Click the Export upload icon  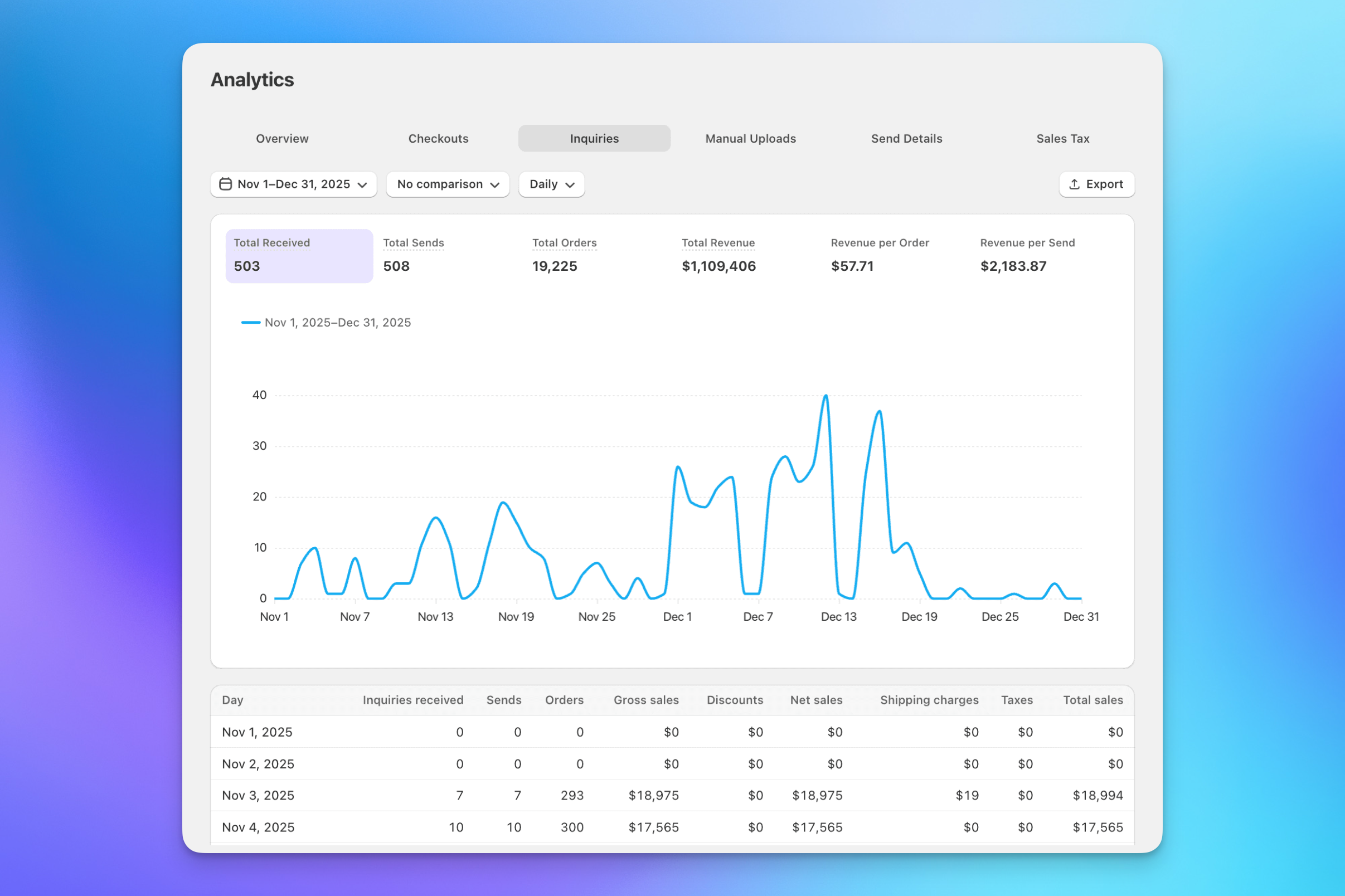pyautogui.click(x=1075, y=184)
